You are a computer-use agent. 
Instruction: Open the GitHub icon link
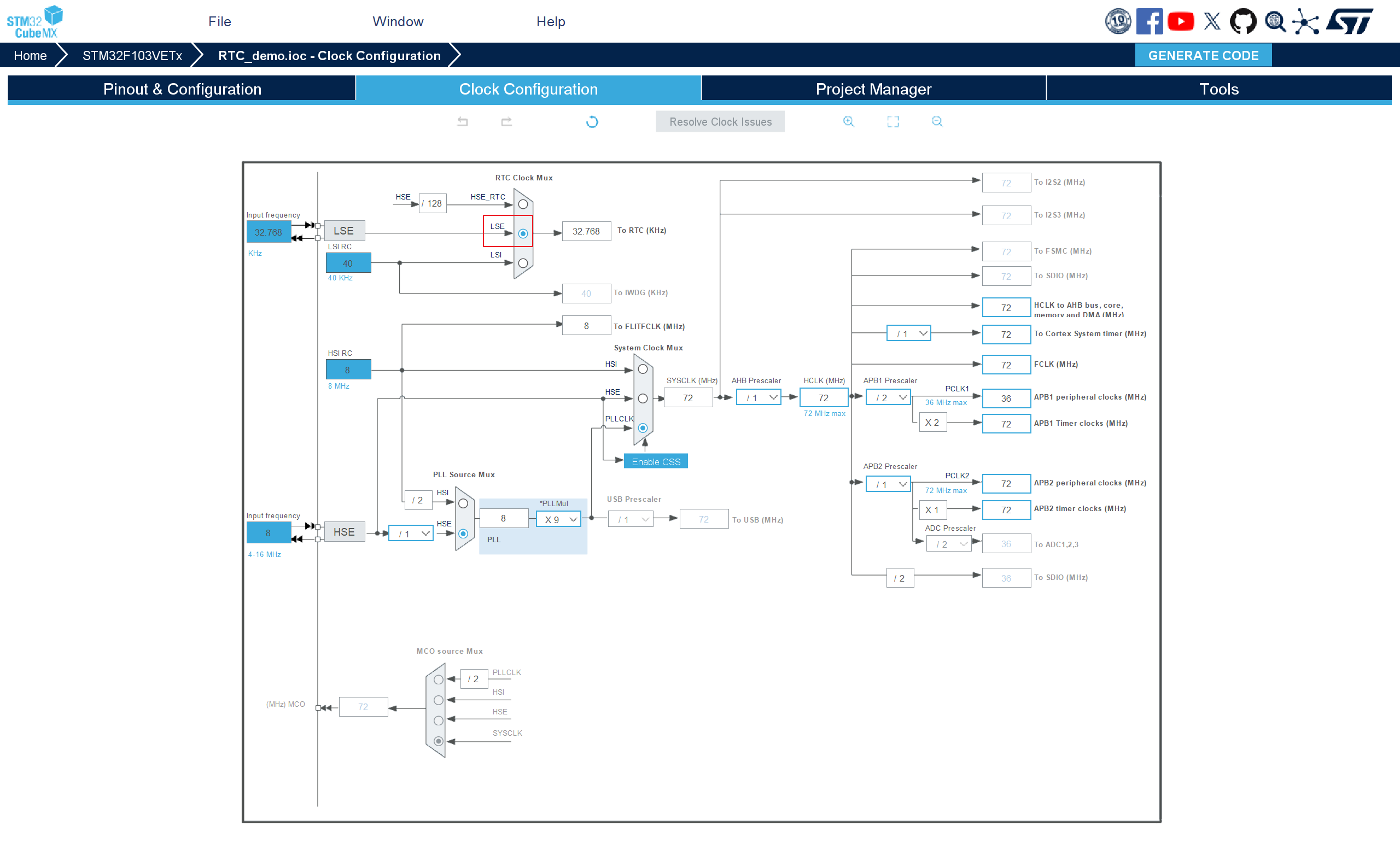pyautogui.click(x=1243, y=21)
